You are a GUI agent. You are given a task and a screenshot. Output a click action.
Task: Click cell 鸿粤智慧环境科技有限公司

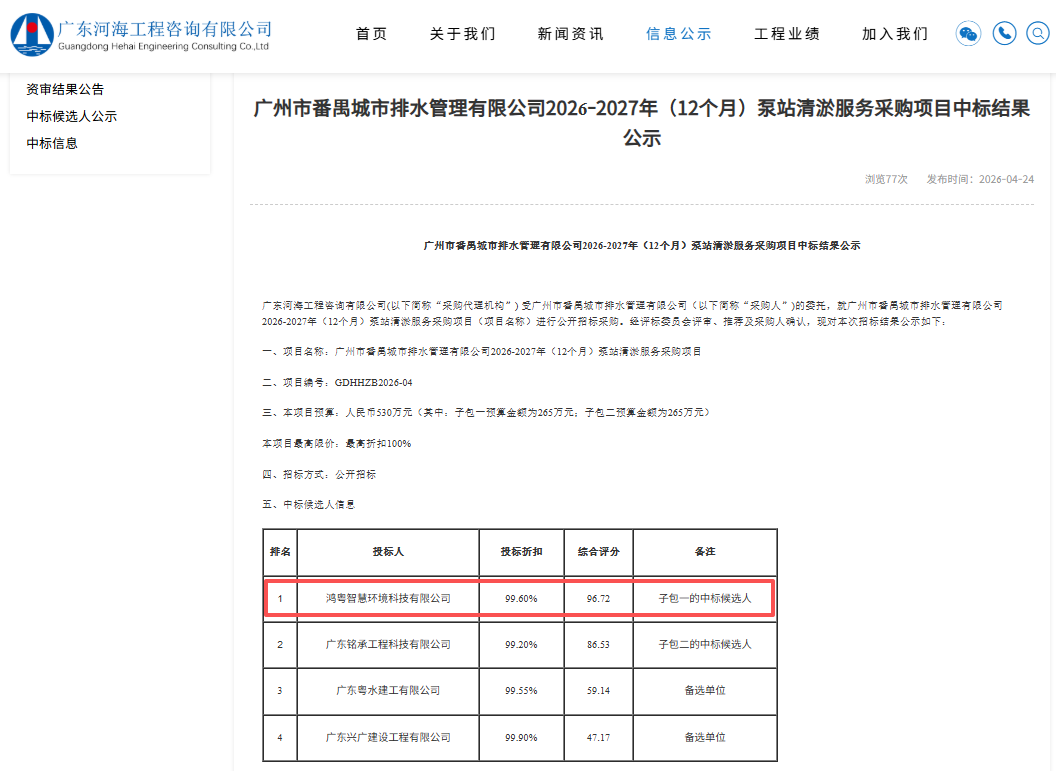[388, 598]
